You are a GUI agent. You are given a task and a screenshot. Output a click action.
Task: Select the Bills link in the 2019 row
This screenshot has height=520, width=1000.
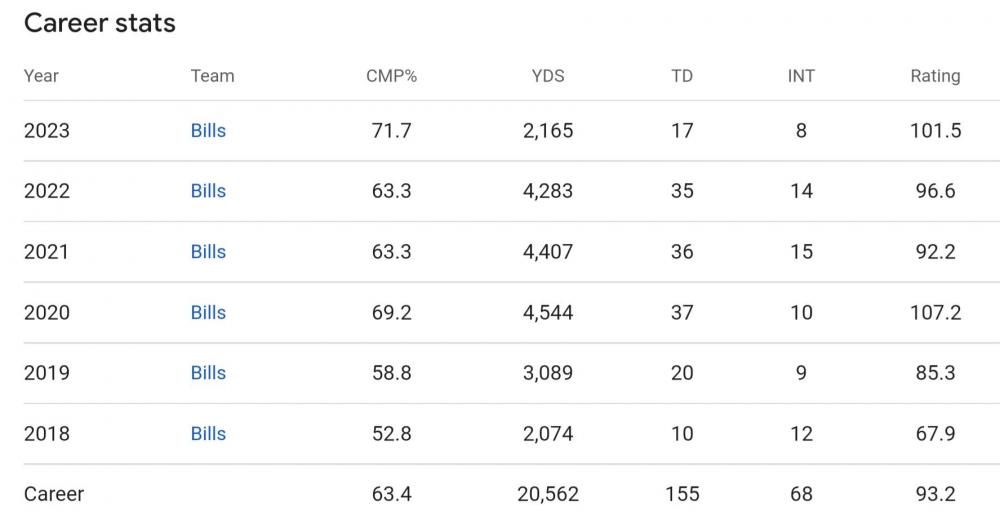point(208,373)
